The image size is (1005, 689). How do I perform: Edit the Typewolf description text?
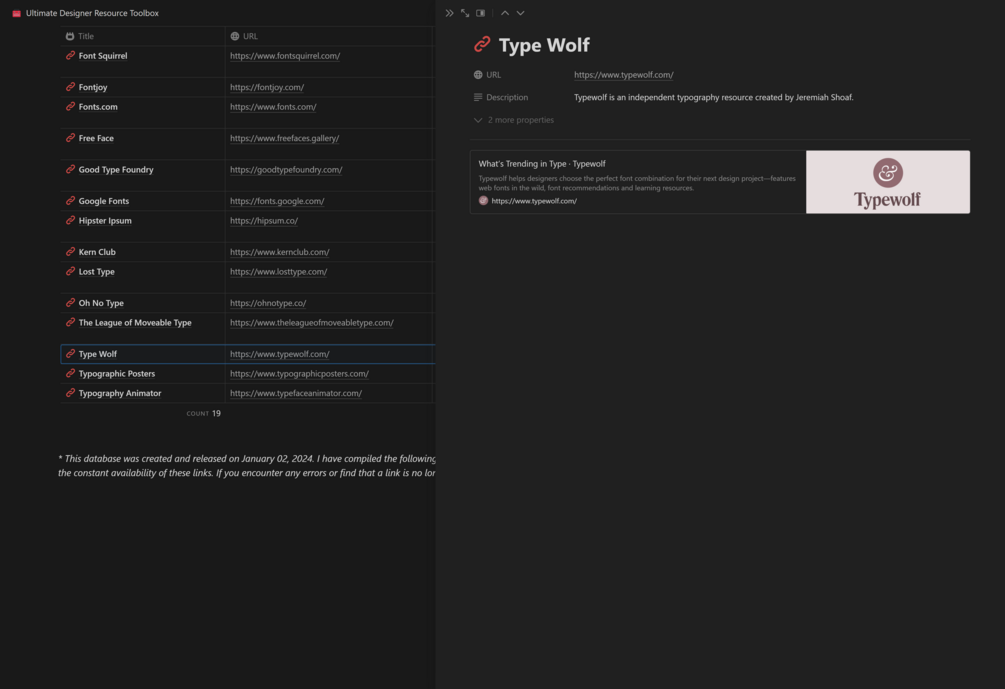point(713,97)
